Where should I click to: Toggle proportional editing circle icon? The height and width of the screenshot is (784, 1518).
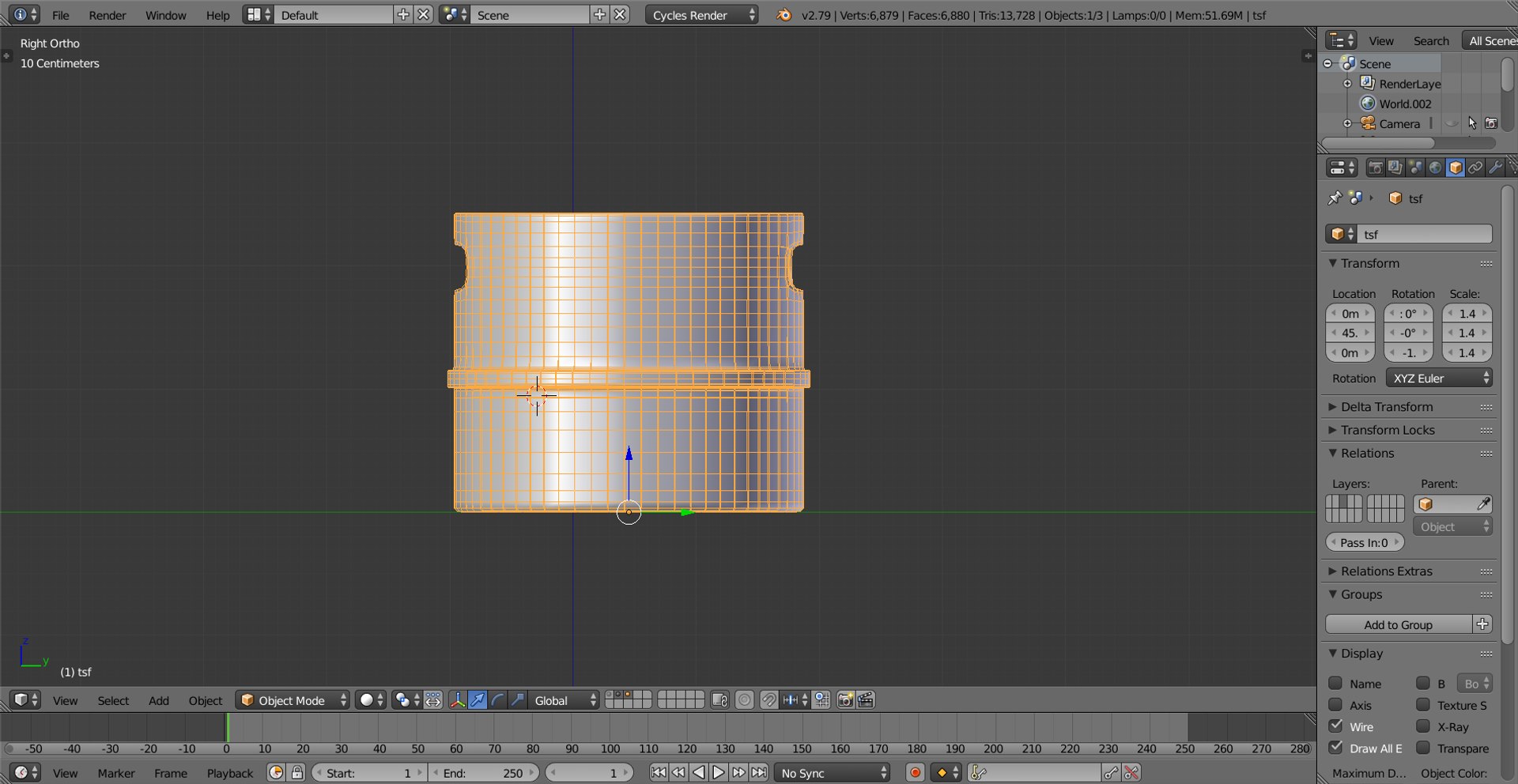coord(745,700)
